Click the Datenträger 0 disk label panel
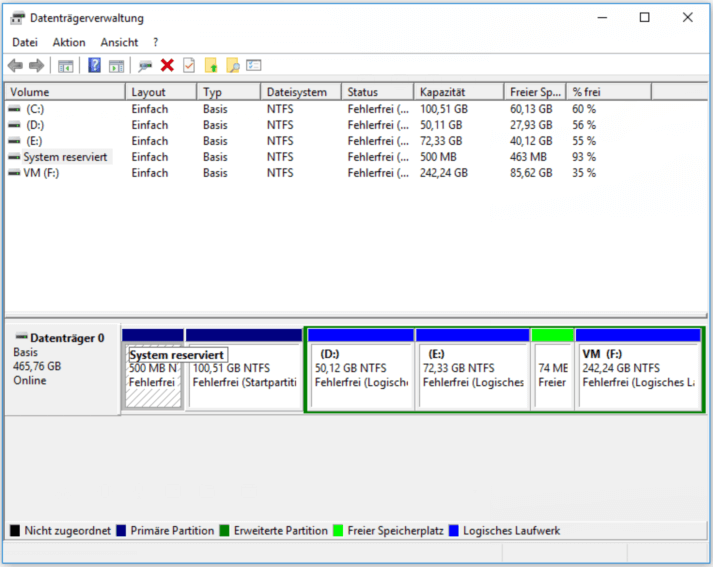The height and width of the screenshot is (567, 713). point(63,369)
